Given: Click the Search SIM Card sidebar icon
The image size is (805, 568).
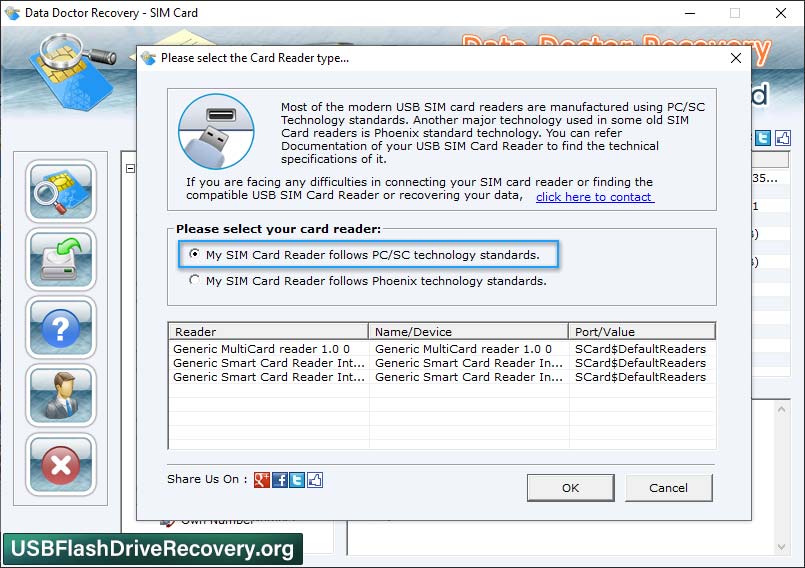Looking at the screenshot, I should (x=61, y=191).
